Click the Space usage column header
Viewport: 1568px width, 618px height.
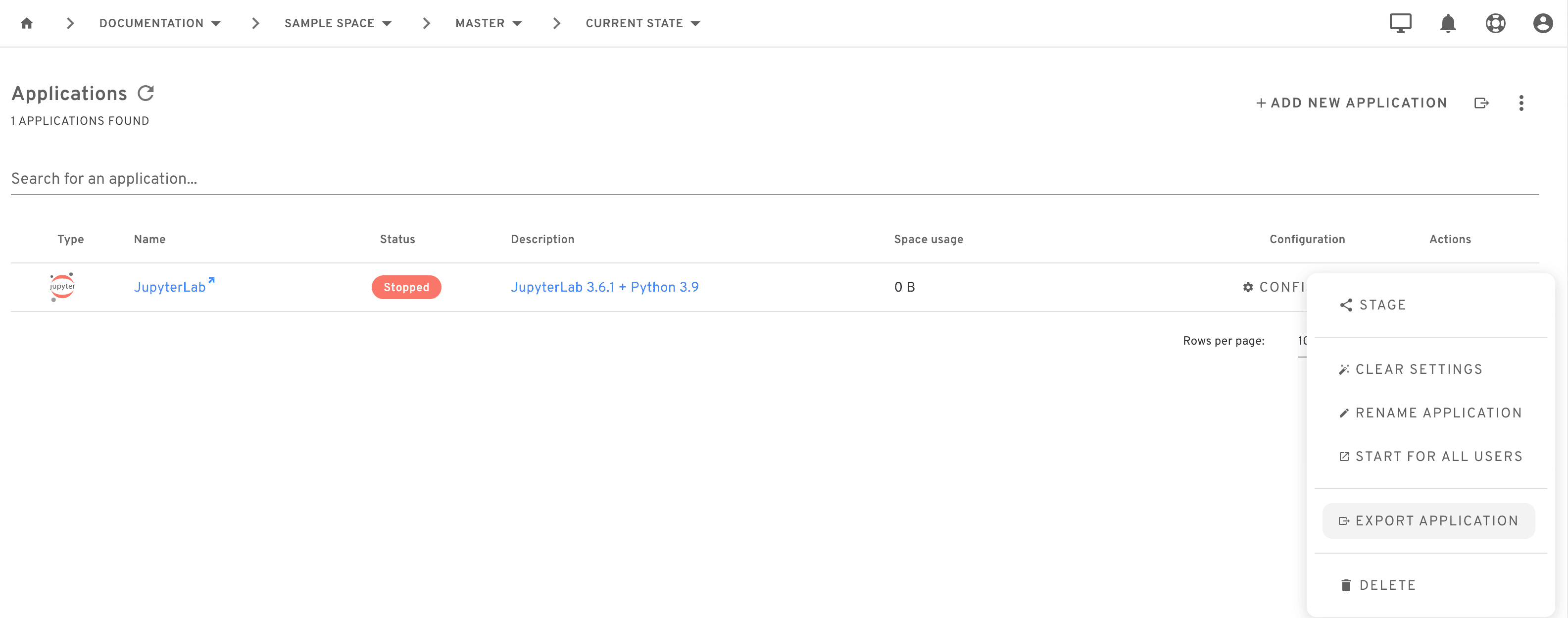[928, 239]
